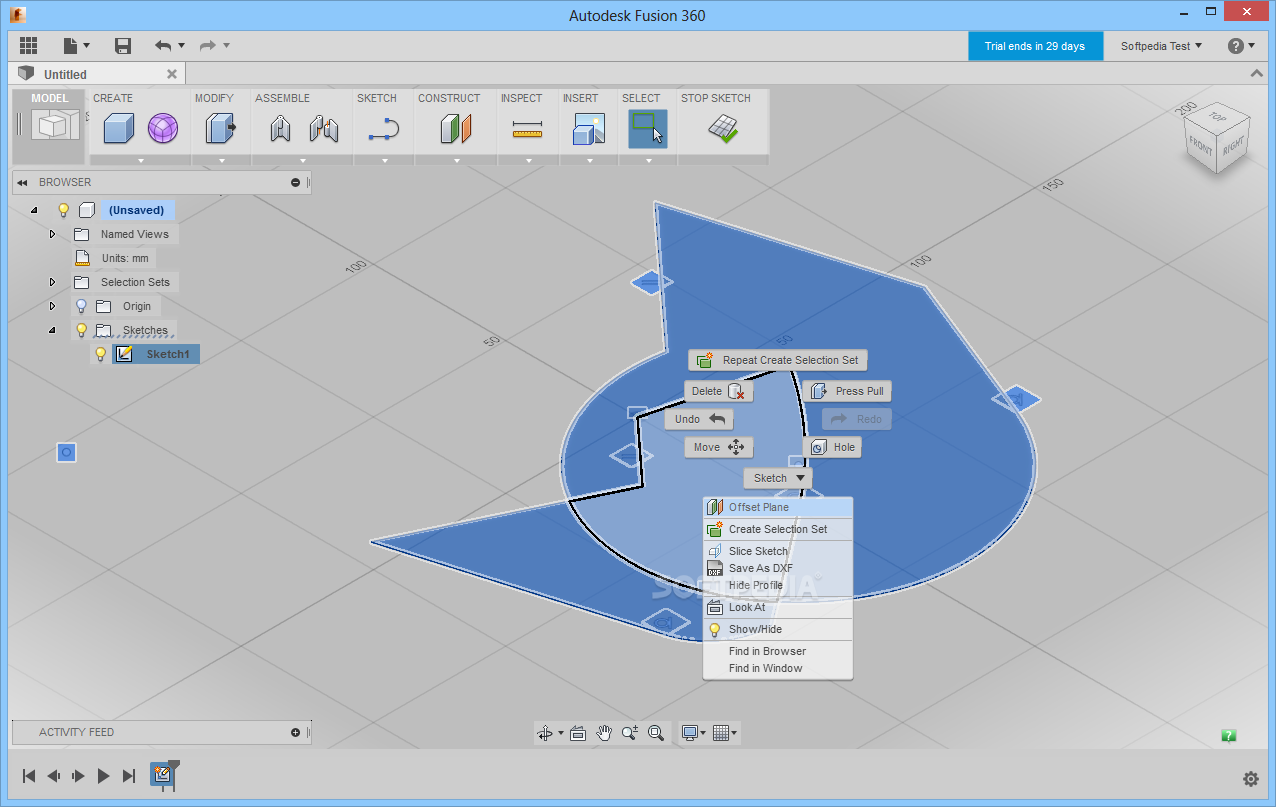Choose Offset Plane from context menu
Screen dimensions: 1276x807
[778, 507]
